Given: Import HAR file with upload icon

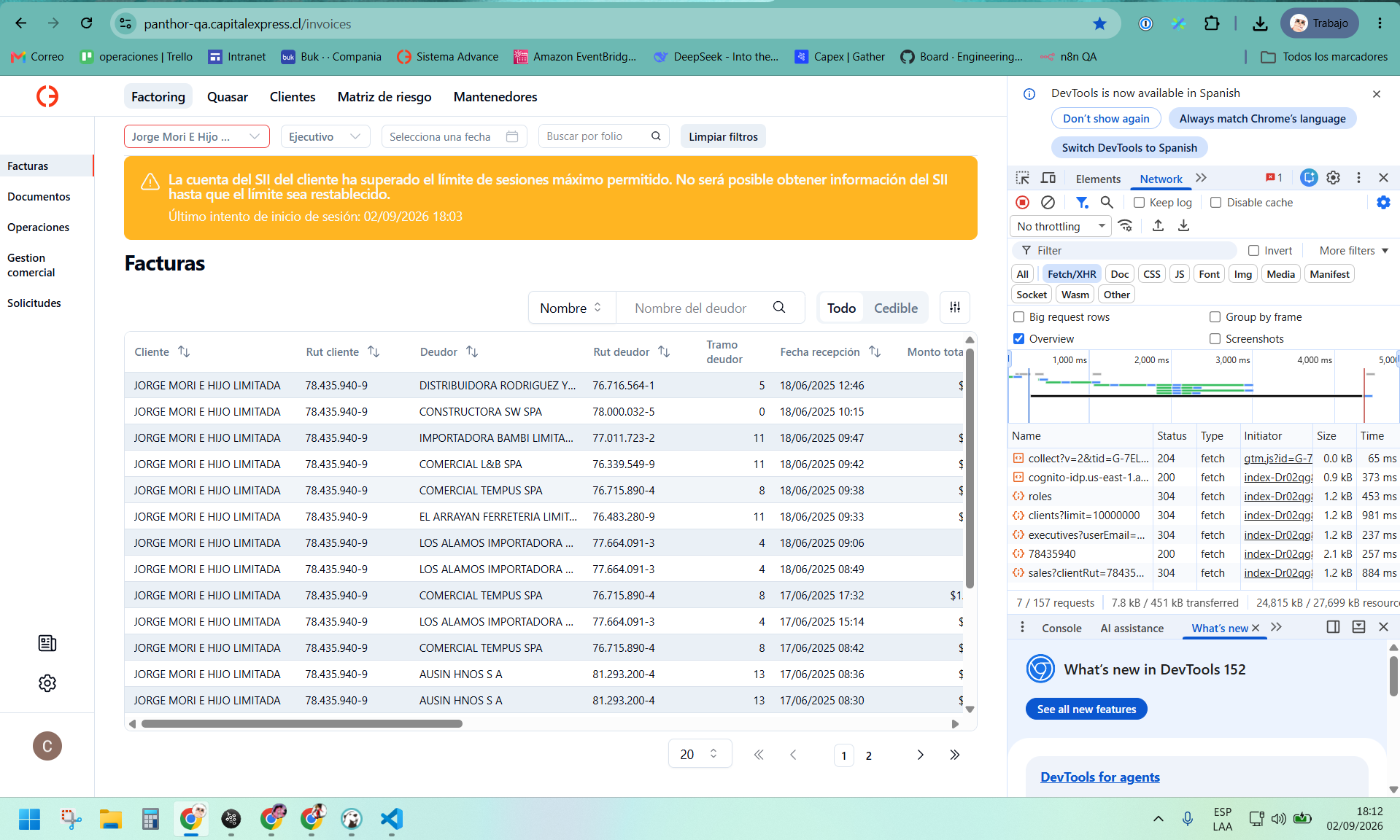Looking at the screenshot, I should click(x=1158, y=226).
